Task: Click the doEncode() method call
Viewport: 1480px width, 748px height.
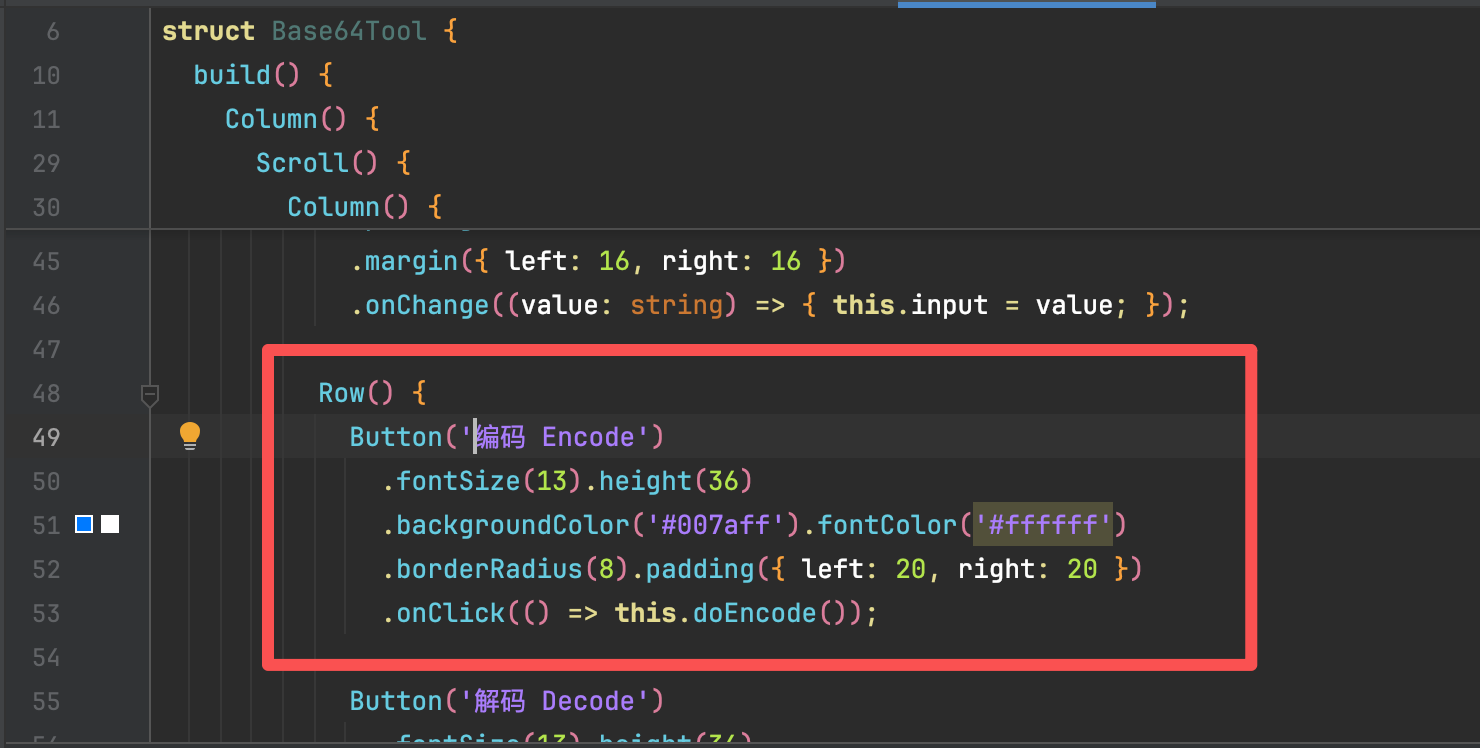Action: coord(778,613)
